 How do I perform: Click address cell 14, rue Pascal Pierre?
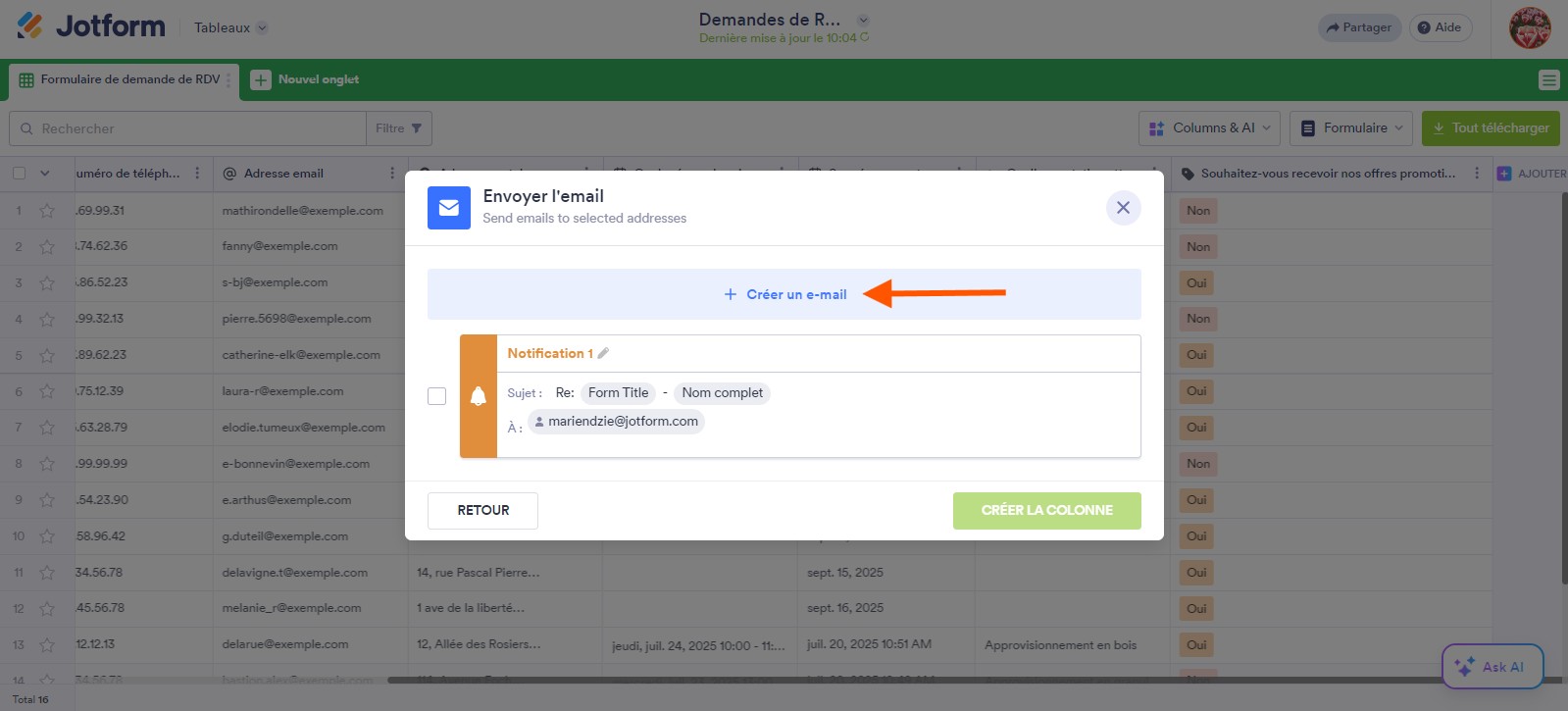[479, 573]
